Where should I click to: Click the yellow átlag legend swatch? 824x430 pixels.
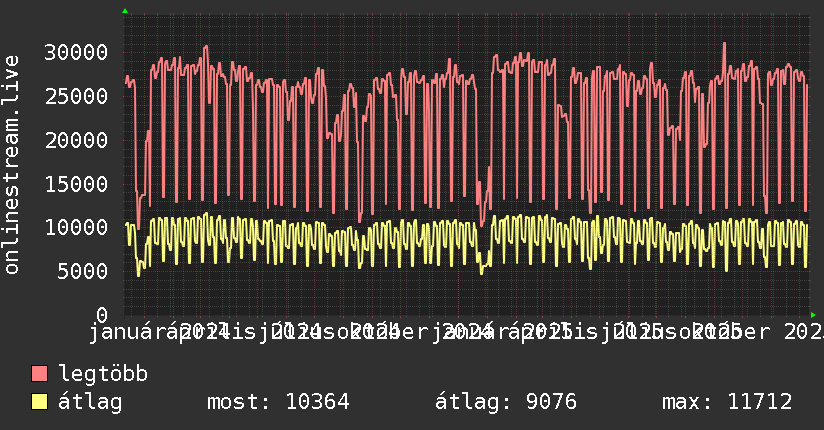[x=39, y=402]
